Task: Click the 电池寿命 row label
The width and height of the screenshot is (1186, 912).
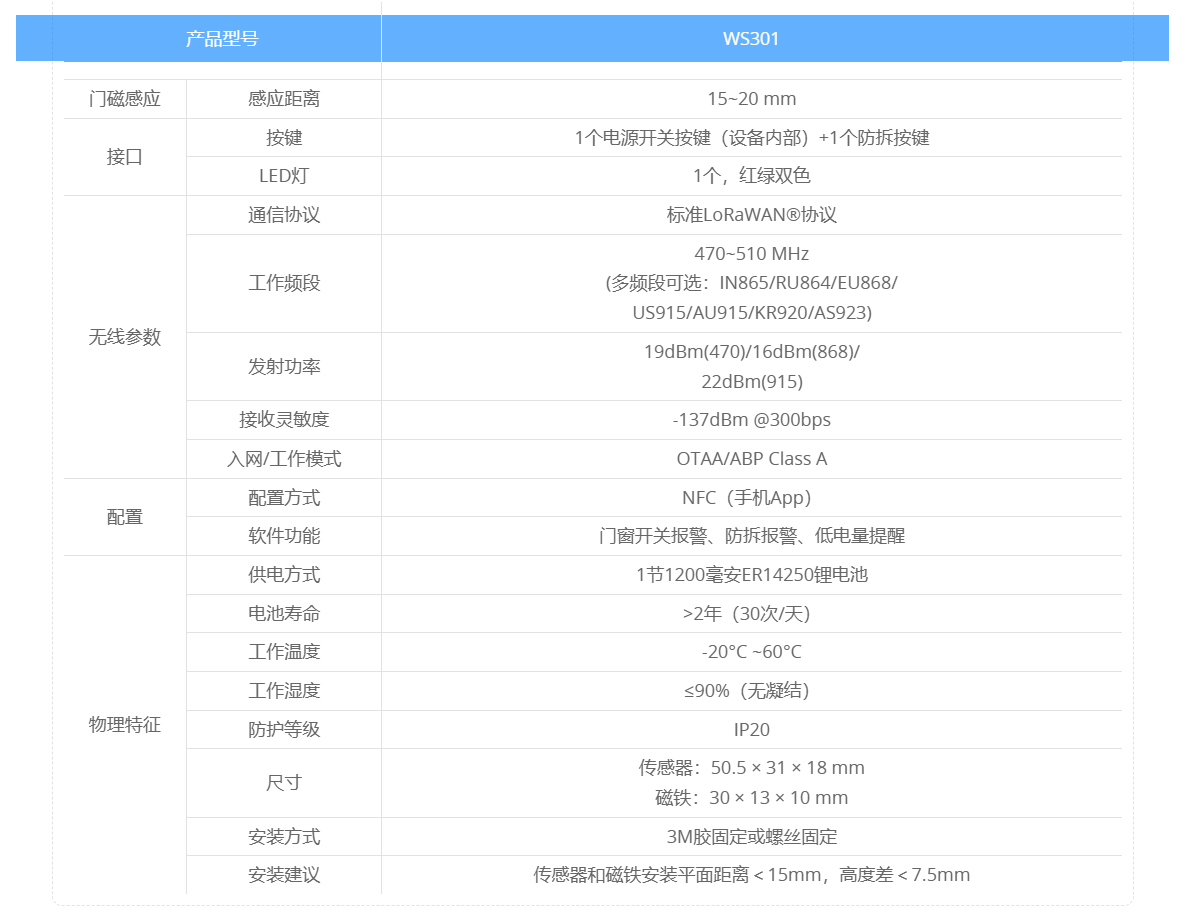Action: click(x=284, y=614)
